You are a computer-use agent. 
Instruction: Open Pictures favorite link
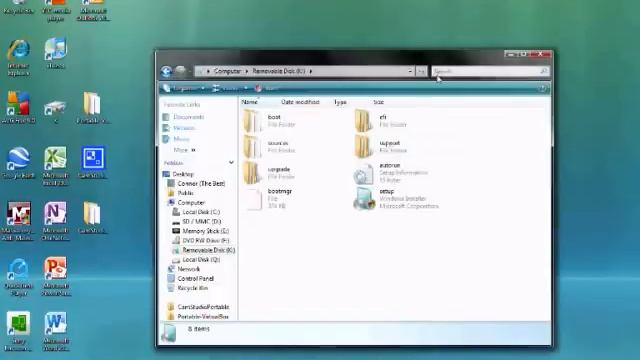[x=180, y=128]
